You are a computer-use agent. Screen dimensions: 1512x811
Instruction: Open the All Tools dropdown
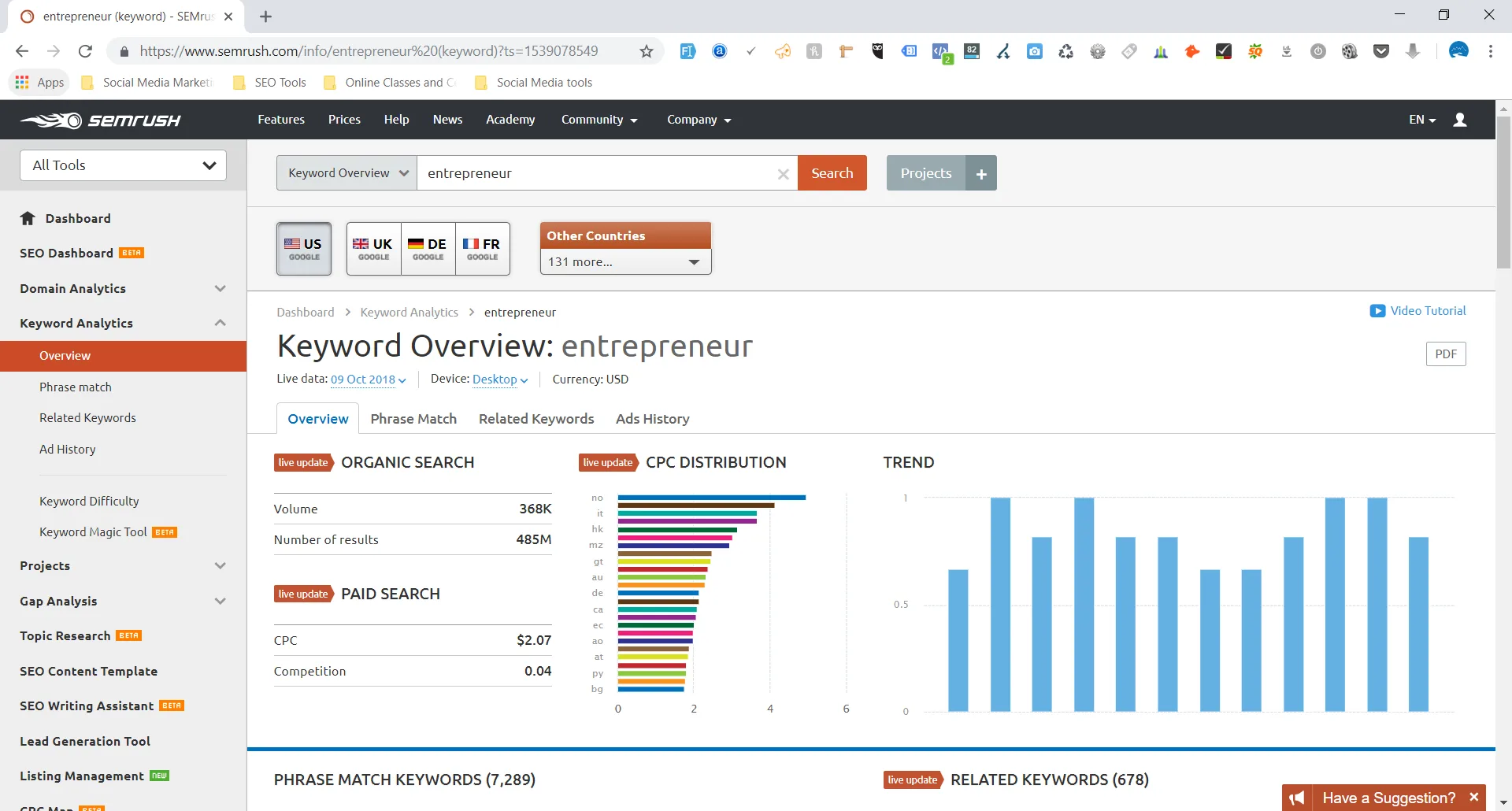coord(123,165)
